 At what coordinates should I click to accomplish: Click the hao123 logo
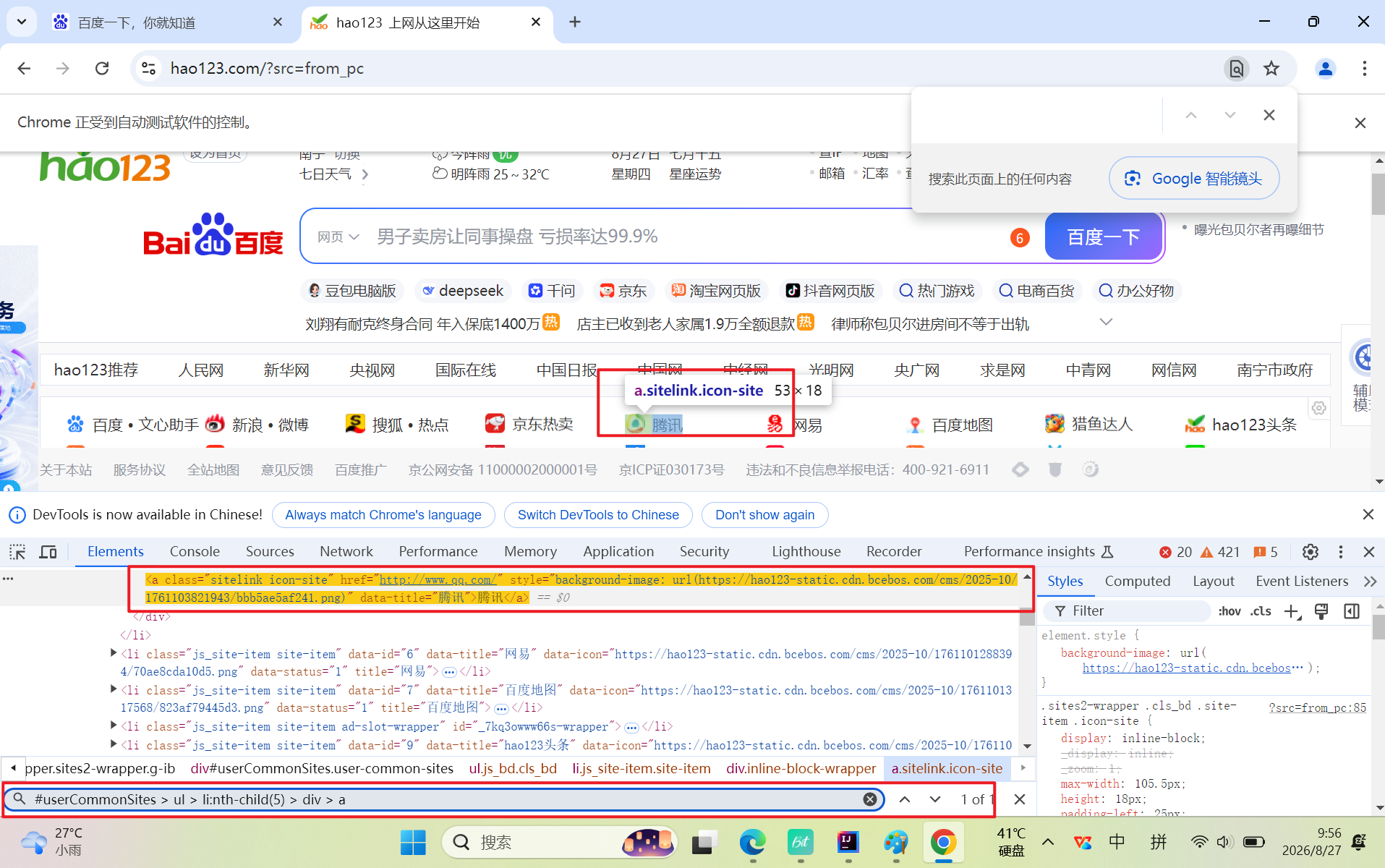106,166
